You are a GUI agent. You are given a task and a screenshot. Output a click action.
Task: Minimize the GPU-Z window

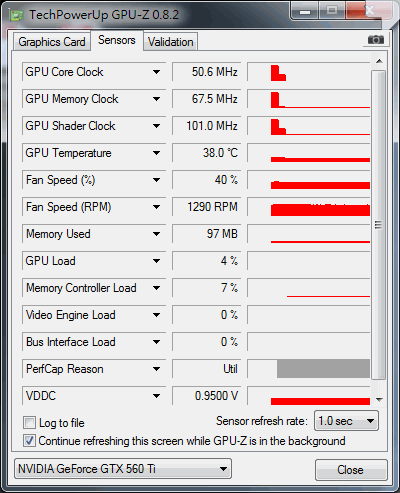point(305,11)
